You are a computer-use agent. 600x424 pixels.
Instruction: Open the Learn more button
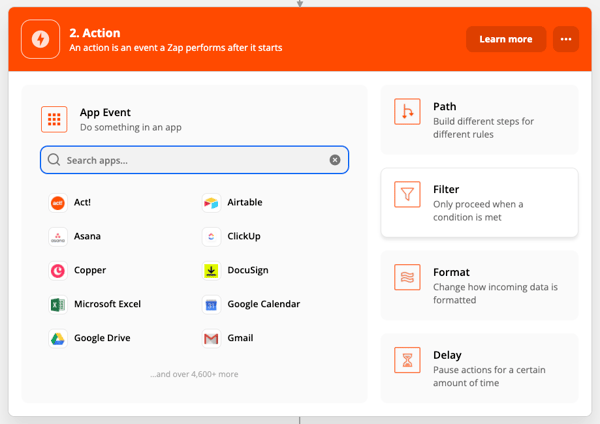[506, 39]
